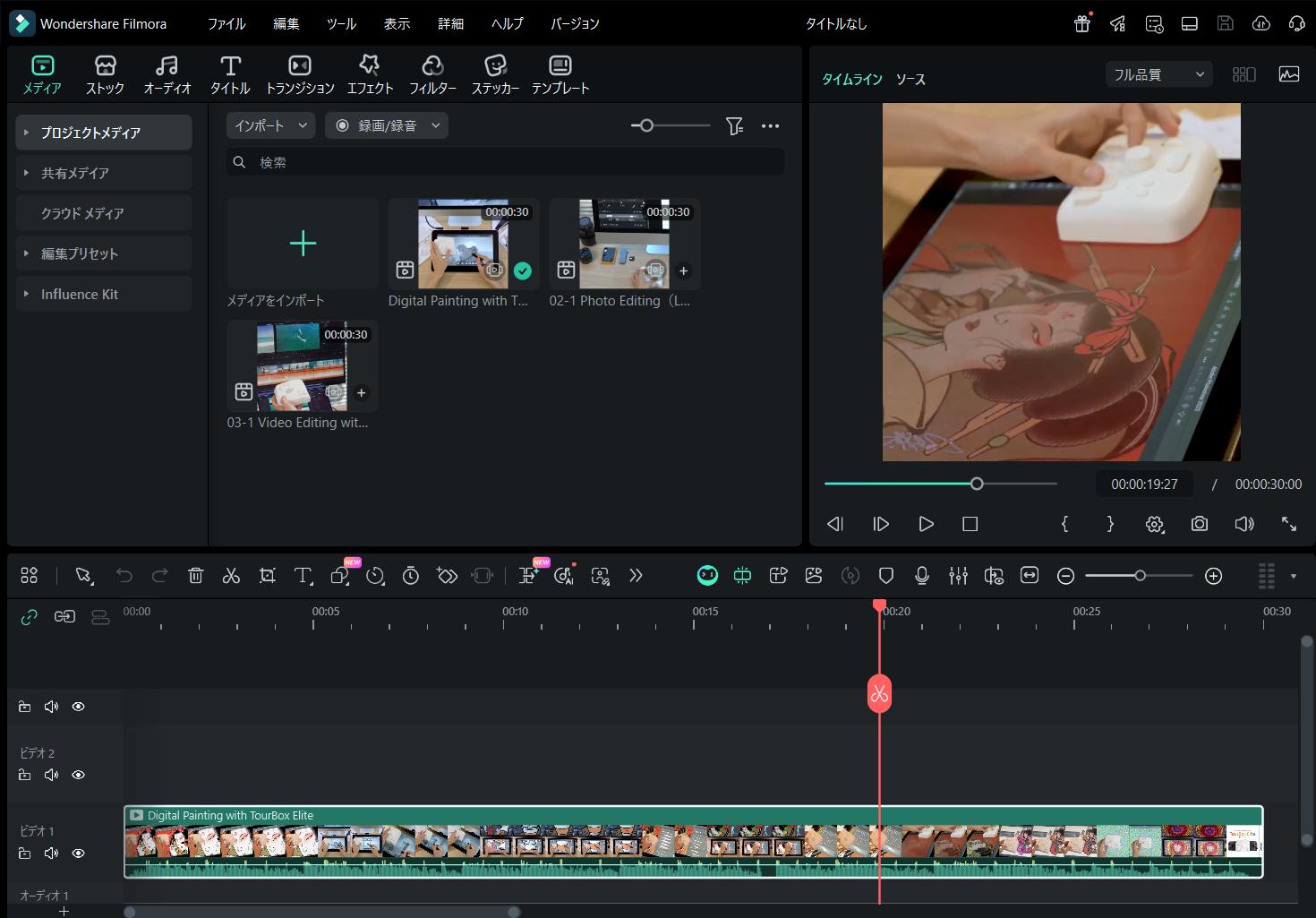Click the split scissors tool in timeline toolbar
Screen dimensions: 1316x918
231,576
